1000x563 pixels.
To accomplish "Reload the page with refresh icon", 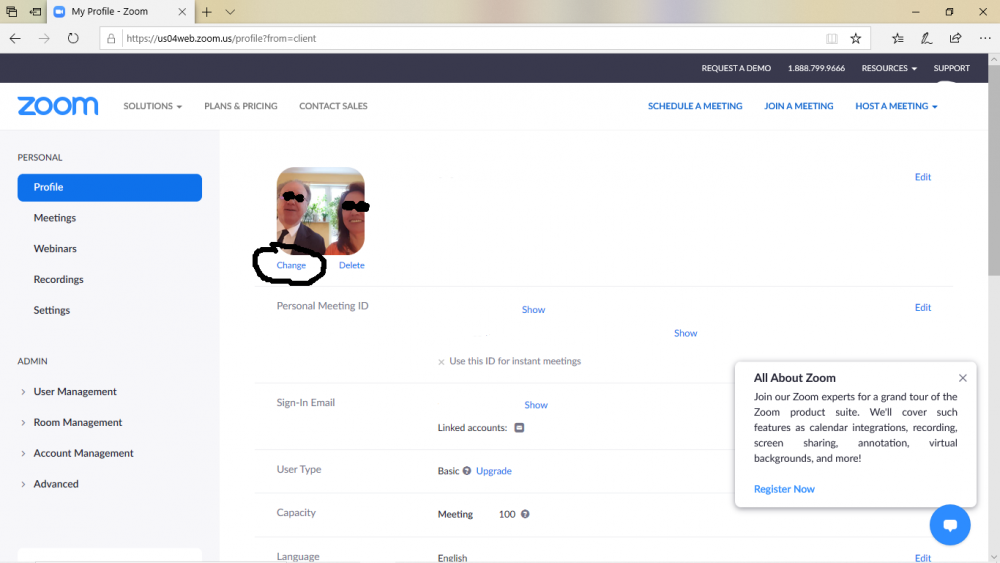I will 73,38.
